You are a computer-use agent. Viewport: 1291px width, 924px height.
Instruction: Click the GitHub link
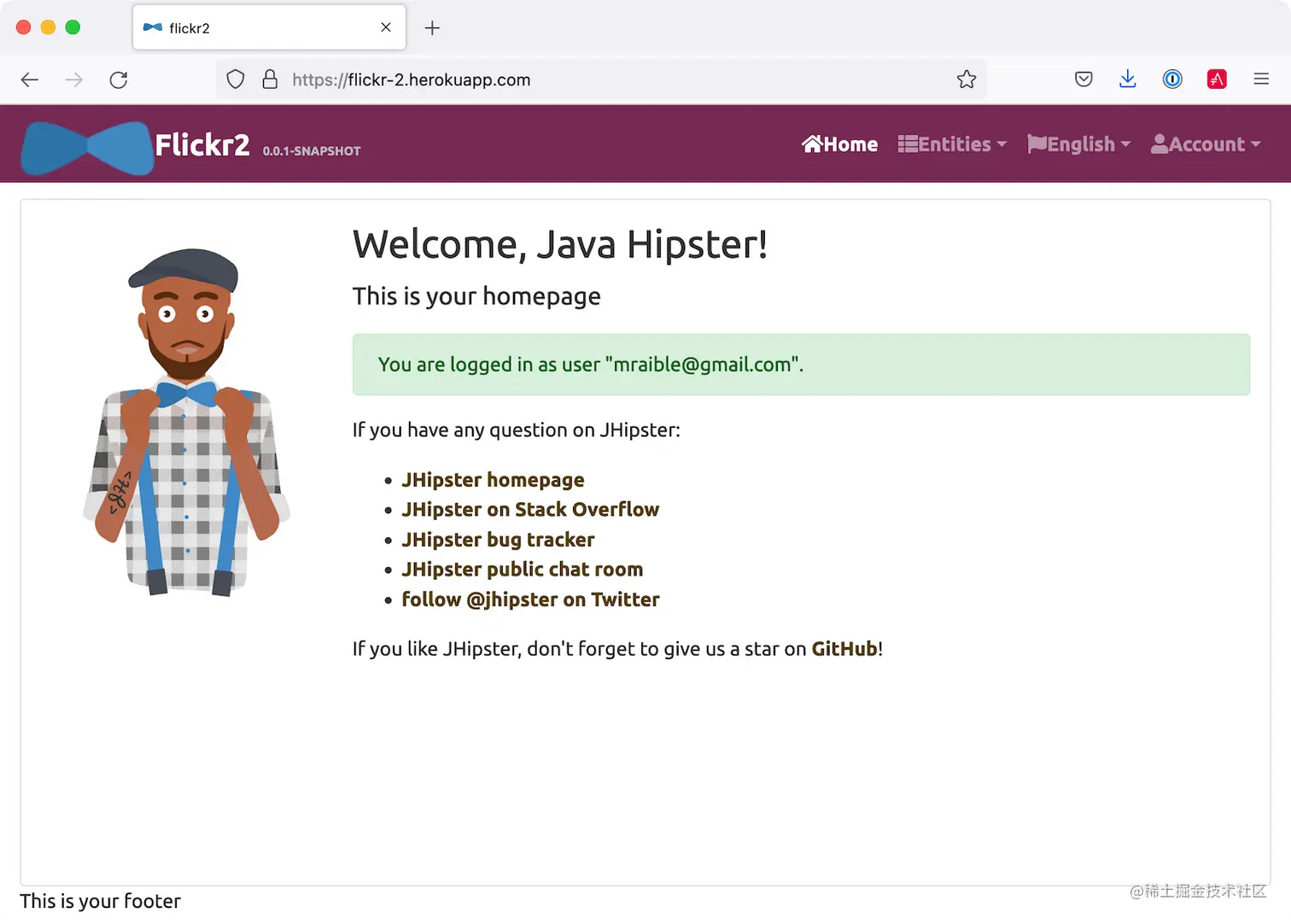pyautogui.click(x=844, y=648)
